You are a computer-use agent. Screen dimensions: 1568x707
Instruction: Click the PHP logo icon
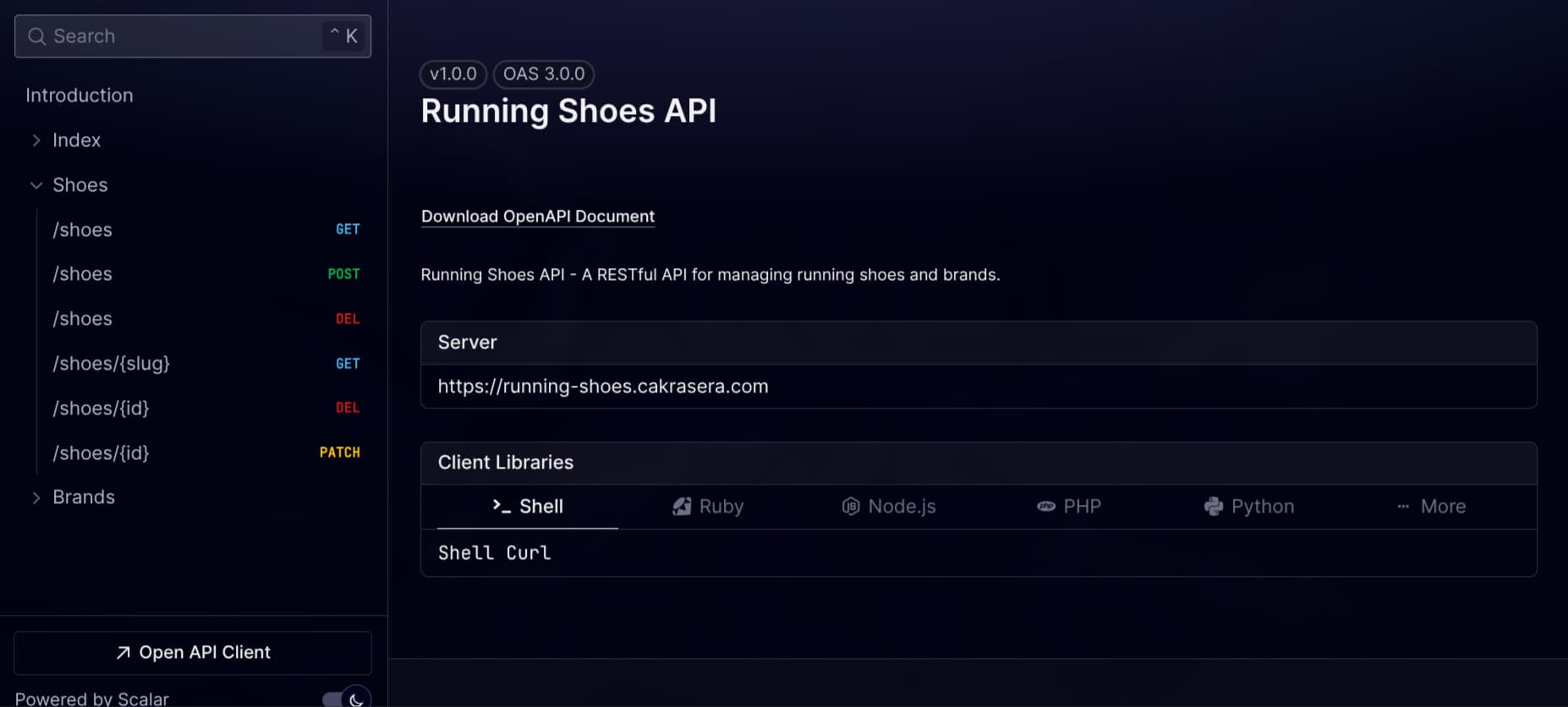[1046, 507]
